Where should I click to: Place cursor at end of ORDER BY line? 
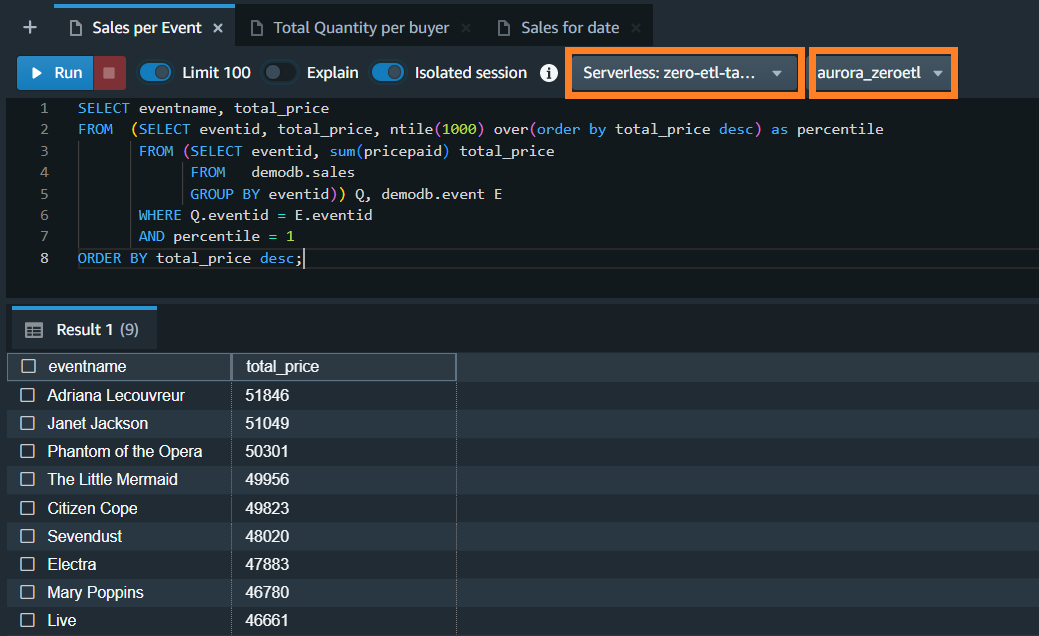point(303,258)
